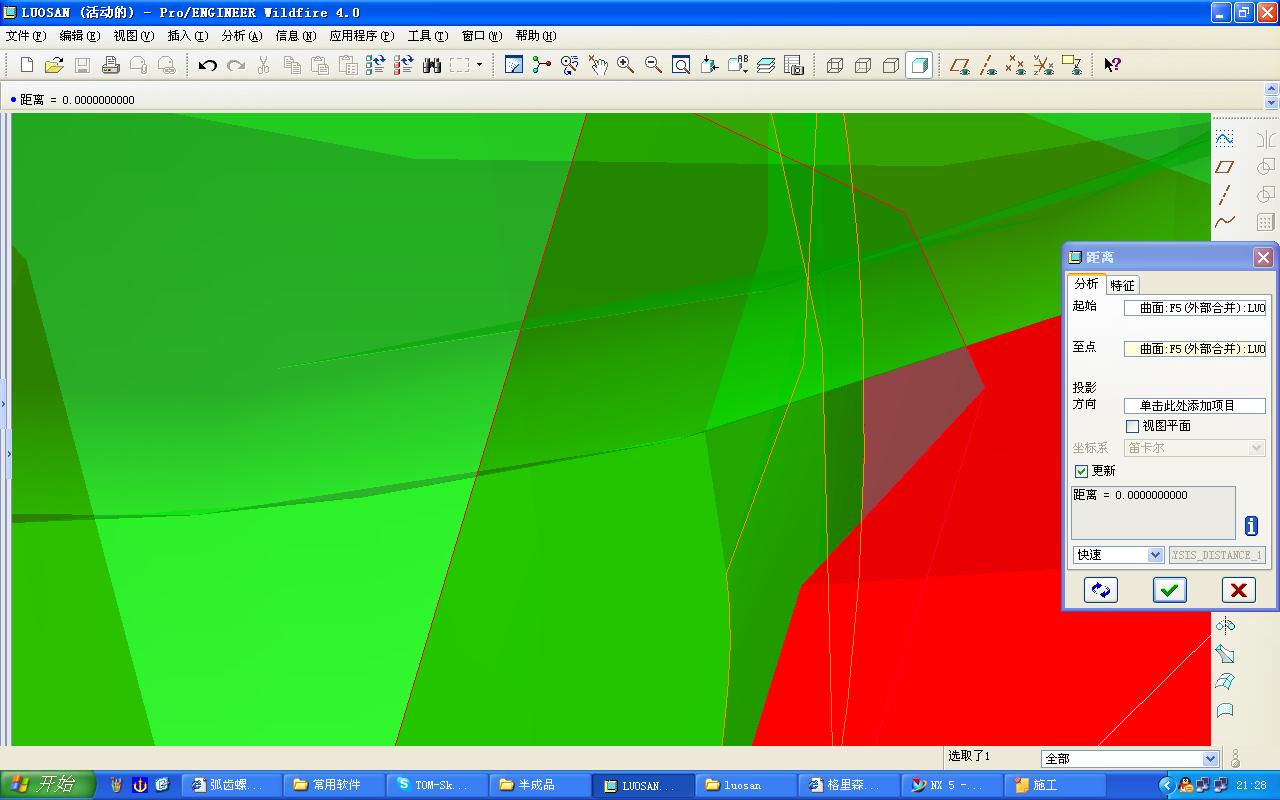
Task: Toggle datum points display on or off
Action: coord(1016,65)
